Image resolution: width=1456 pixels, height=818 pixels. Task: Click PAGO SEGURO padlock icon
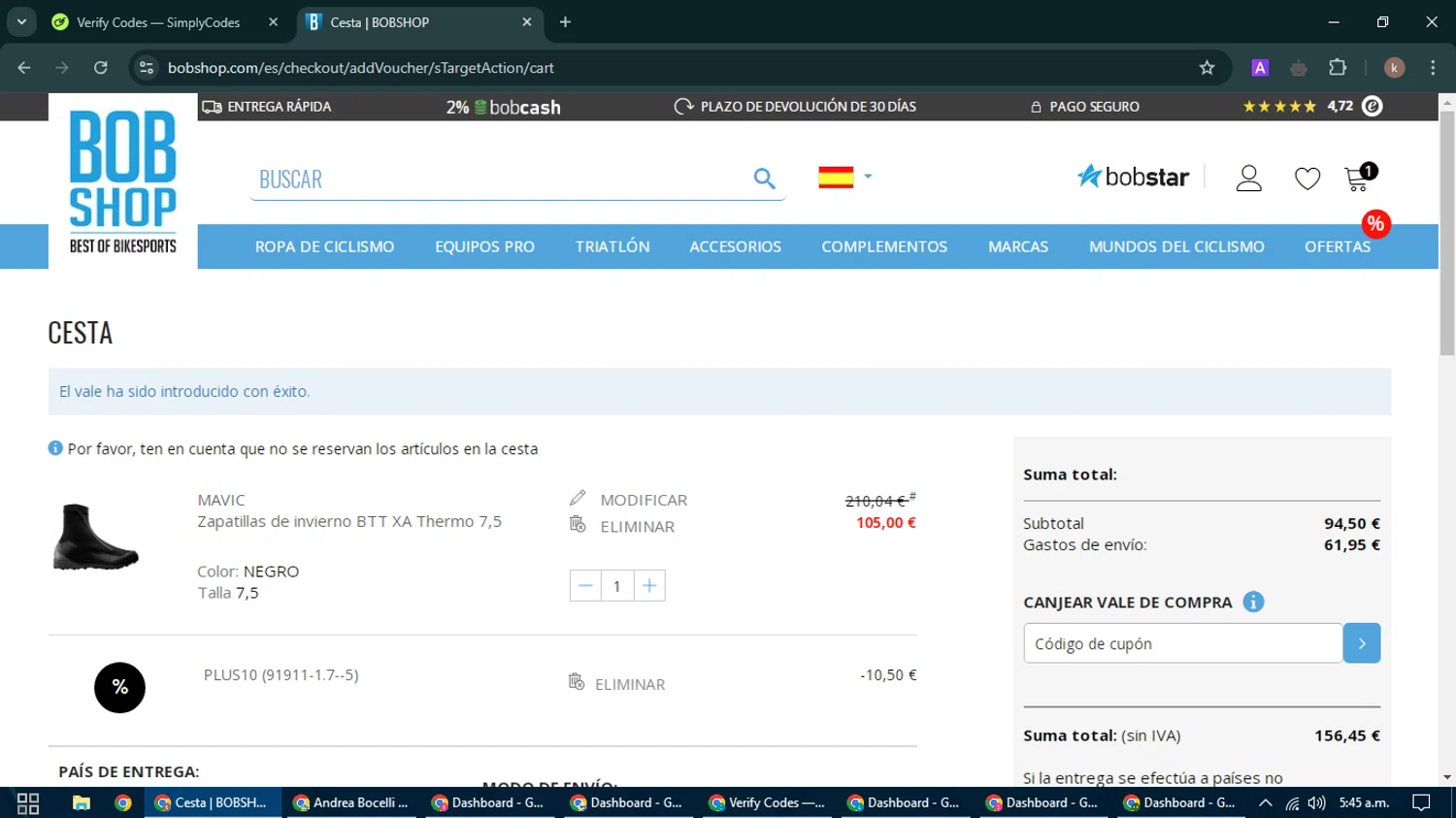point(1036,107)
